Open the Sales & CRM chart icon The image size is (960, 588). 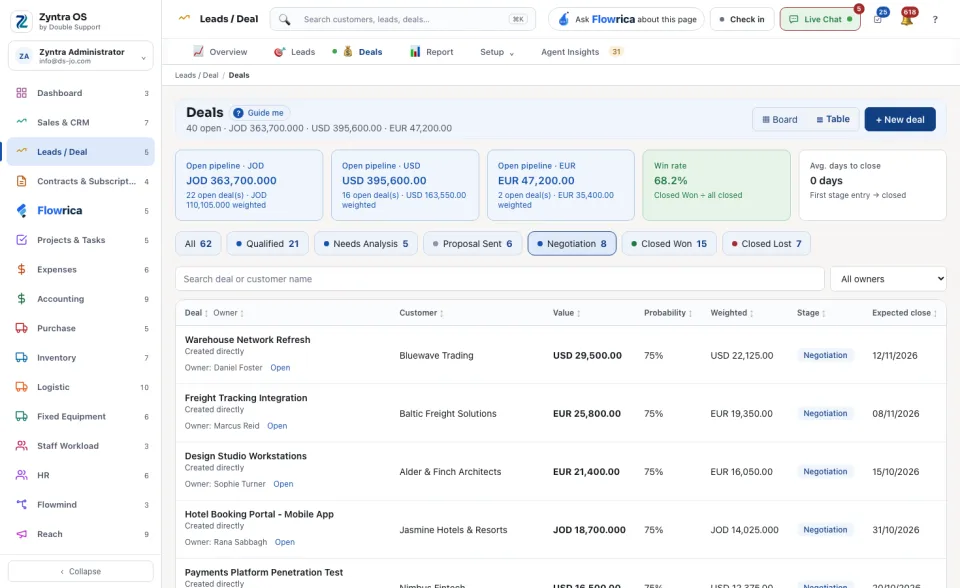tap(21, 122)
